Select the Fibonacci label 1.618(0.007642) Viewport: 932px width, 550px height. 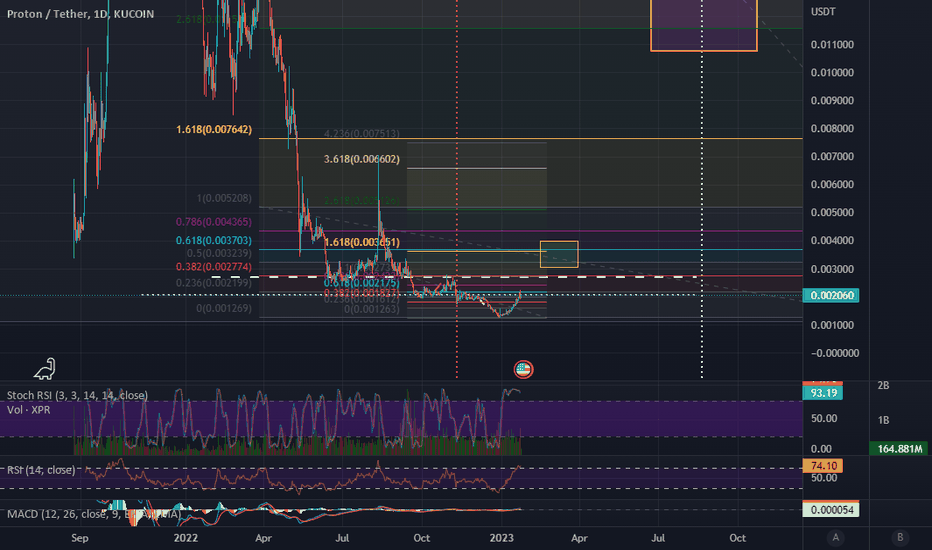(x=214, y=130)
